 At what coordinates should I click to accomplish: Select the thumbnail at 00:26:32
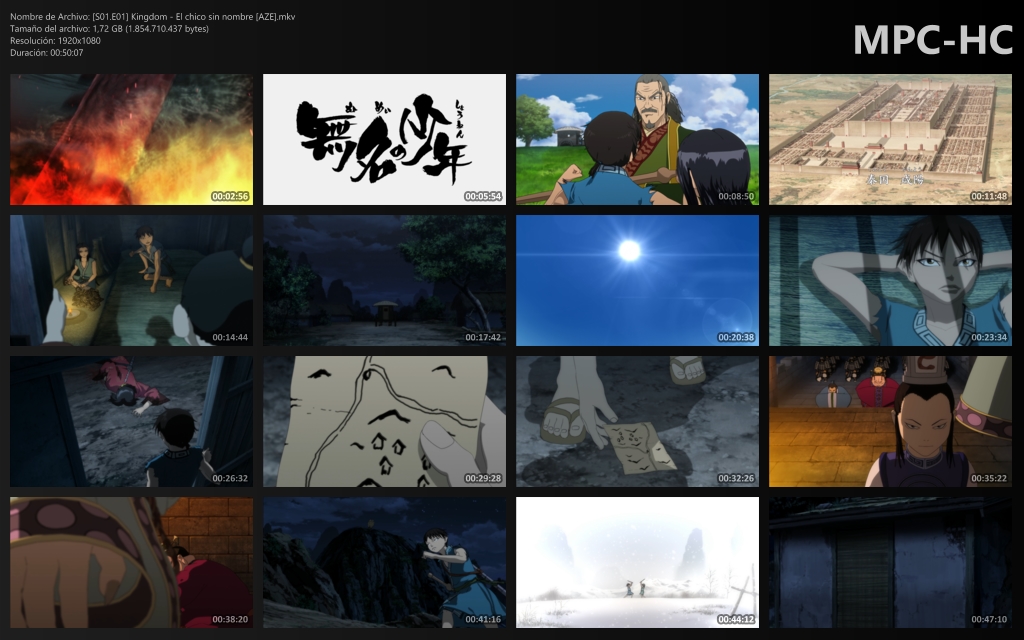coord(131,421)
